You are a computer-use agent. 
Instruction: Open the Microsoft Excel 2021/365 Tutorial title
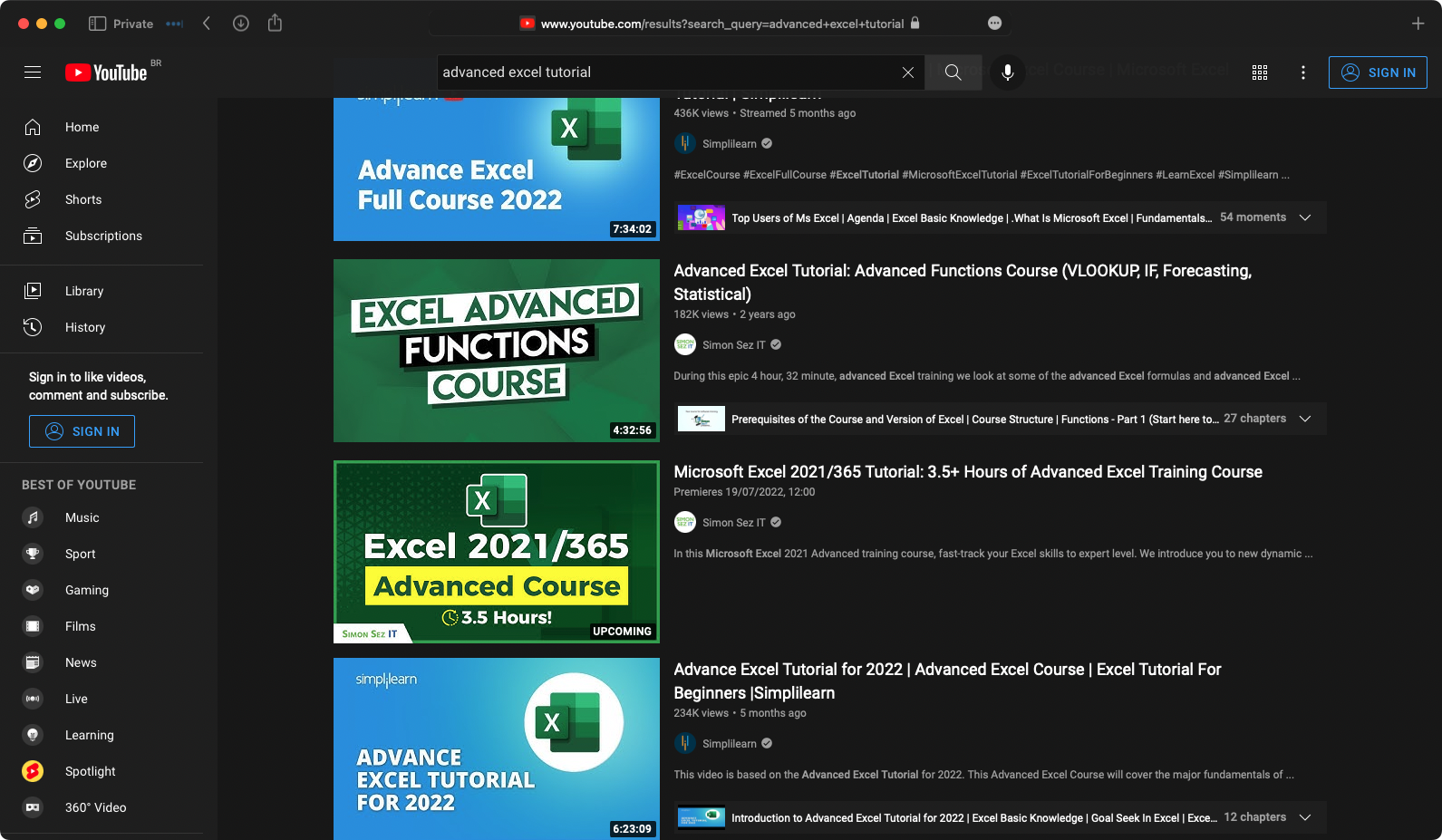(x=968, y=472)
